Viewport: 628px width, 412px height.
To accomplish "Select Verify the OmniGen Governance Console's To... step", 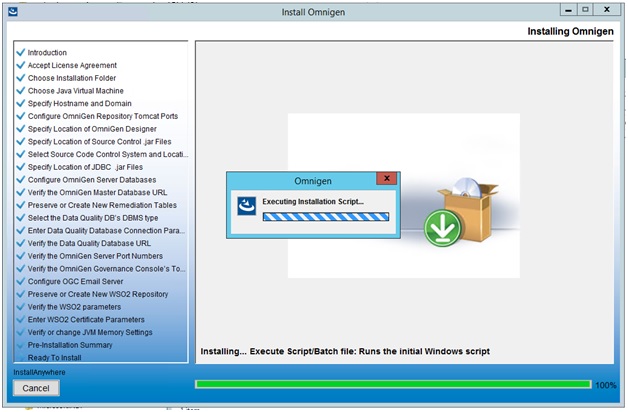I will [x=107, y=269].
